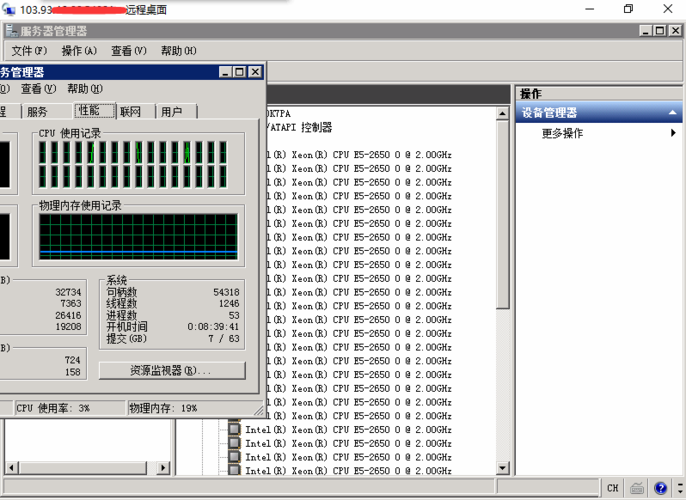Click the 物理内存: 19% status entry
The width and height of the screenshot is (686, 500).
[163, 408]
